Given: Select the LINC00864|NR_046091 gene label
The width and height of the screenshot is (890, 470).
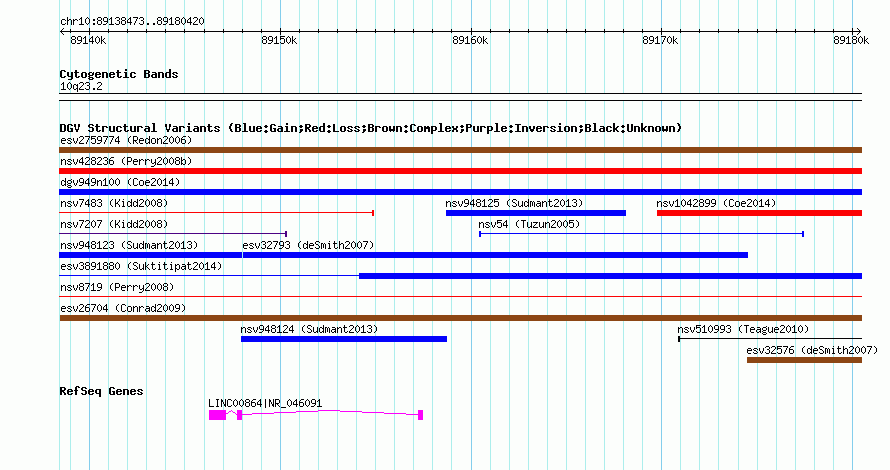Looking at the screenshot, I should [x=265, y=403].
